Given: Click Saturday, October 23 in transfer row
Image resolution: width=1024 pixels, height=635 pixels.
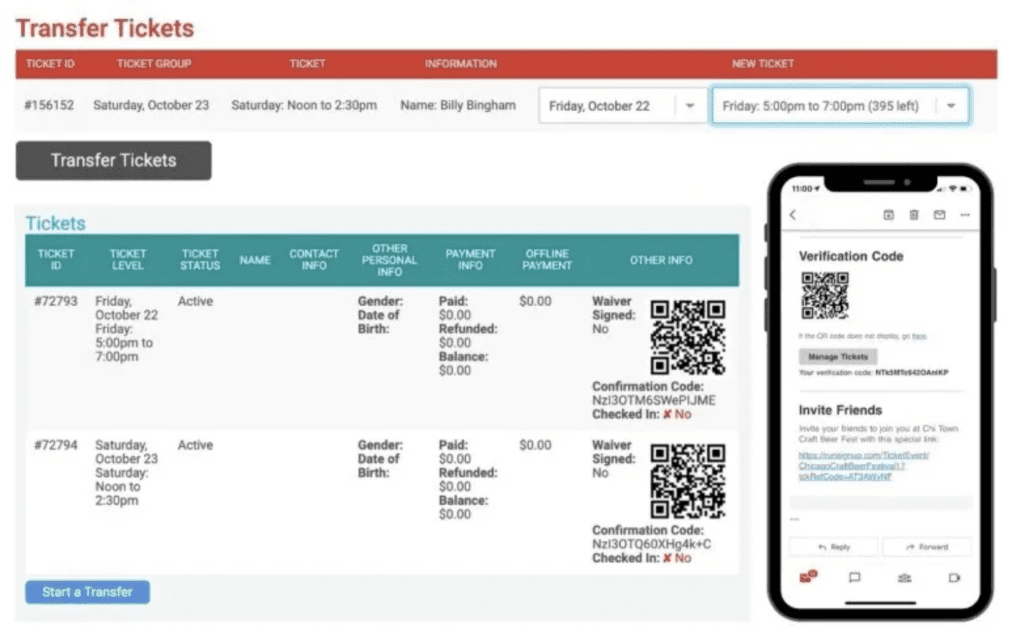Looking at the screenshot, I should (151, 105).
